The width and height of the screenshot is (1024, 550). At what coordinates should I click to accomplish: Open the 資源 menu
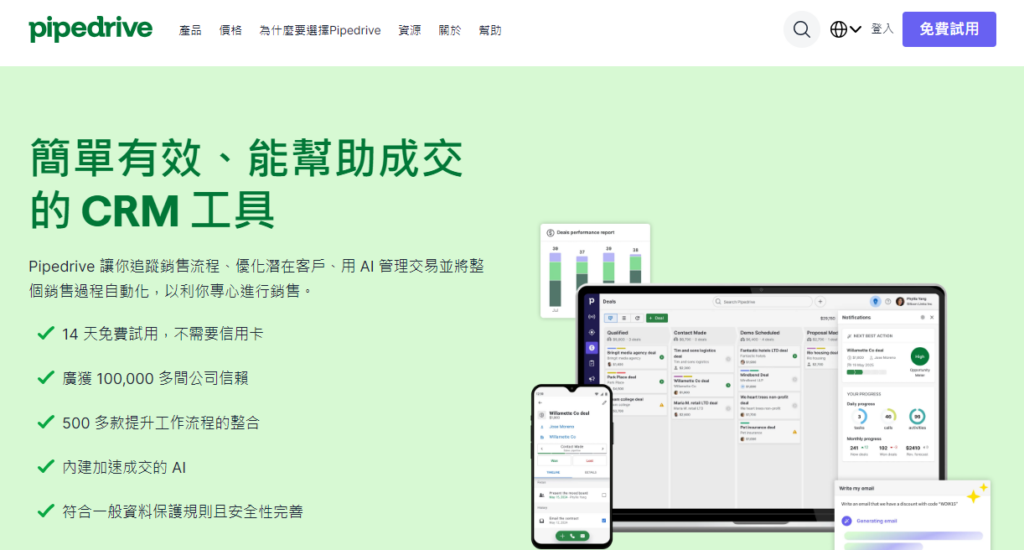coord(409,30)
